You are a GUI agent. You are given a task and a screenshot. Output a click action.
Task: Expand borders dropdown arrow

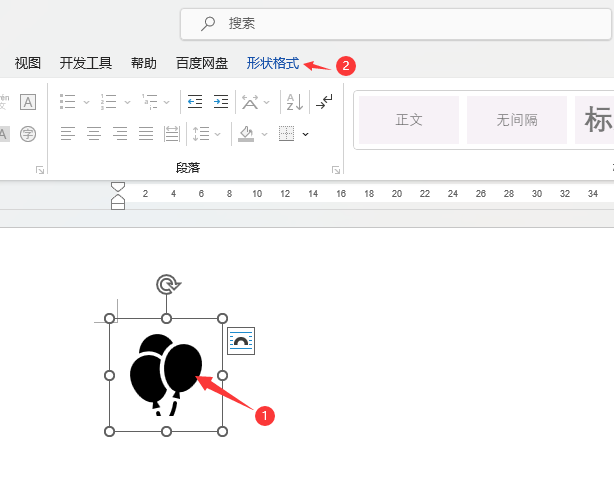tap(305, 134)
